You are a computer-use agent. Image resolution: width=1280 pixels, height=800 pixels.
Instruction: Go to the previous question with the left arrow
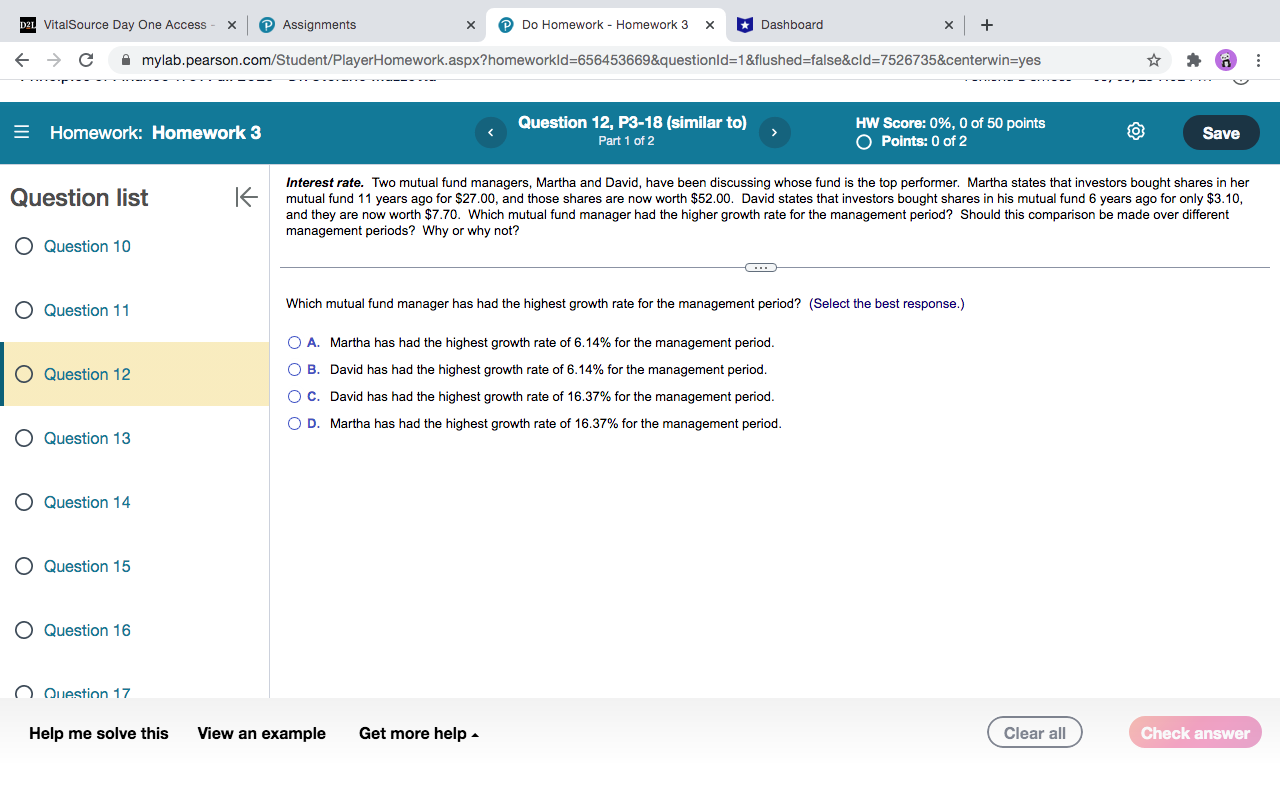coord(490,132)
